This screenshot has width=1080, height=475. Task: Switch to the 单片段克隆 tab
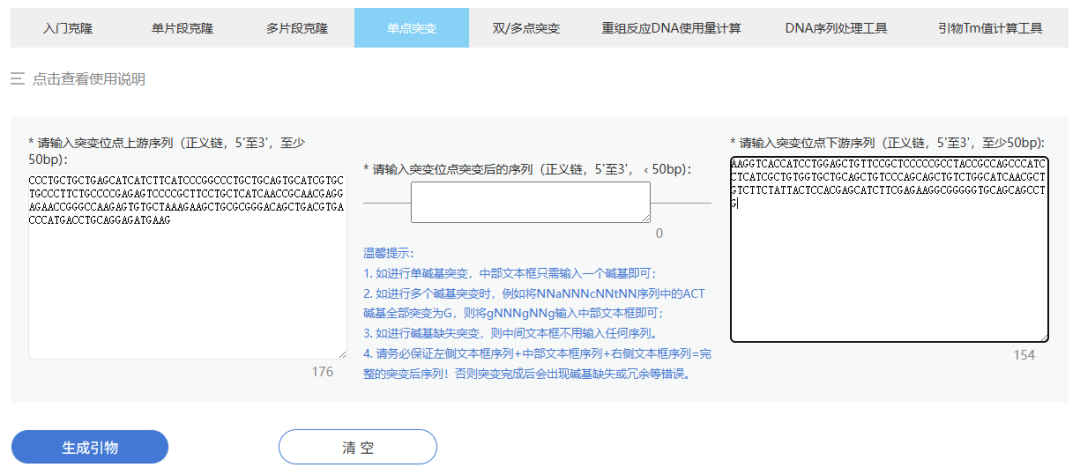pyautogui.click(x=182, y=28)
